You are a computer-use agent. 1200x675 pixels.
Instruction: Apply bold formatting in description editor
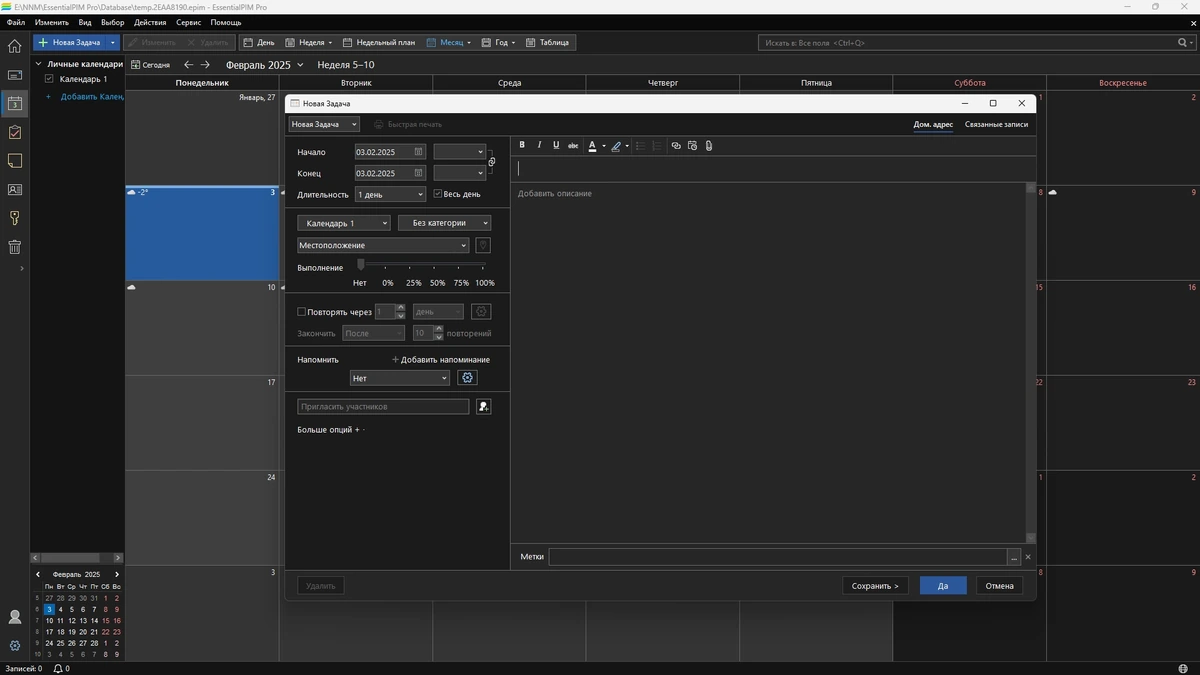[522, 145]
